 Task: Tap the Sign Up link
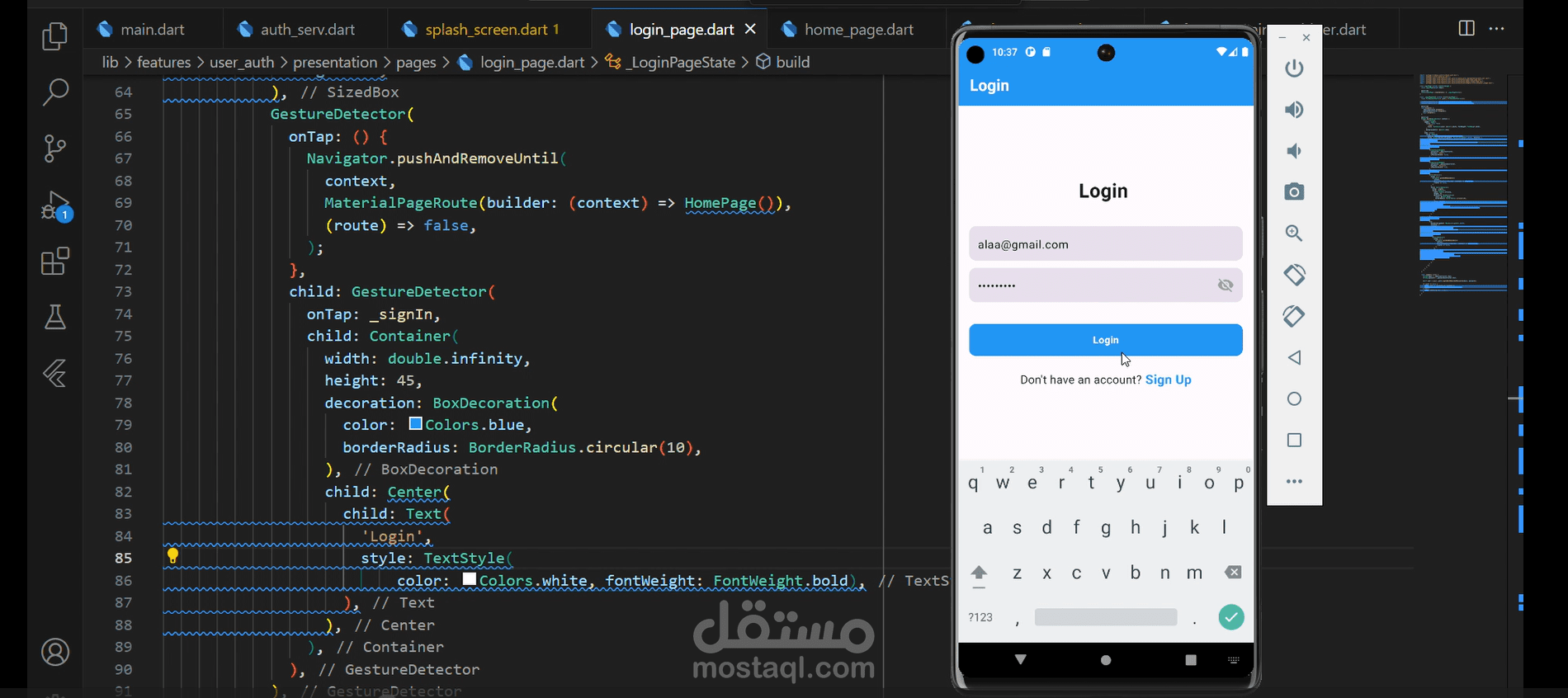pyautogui.click(x=1168, y=380)
